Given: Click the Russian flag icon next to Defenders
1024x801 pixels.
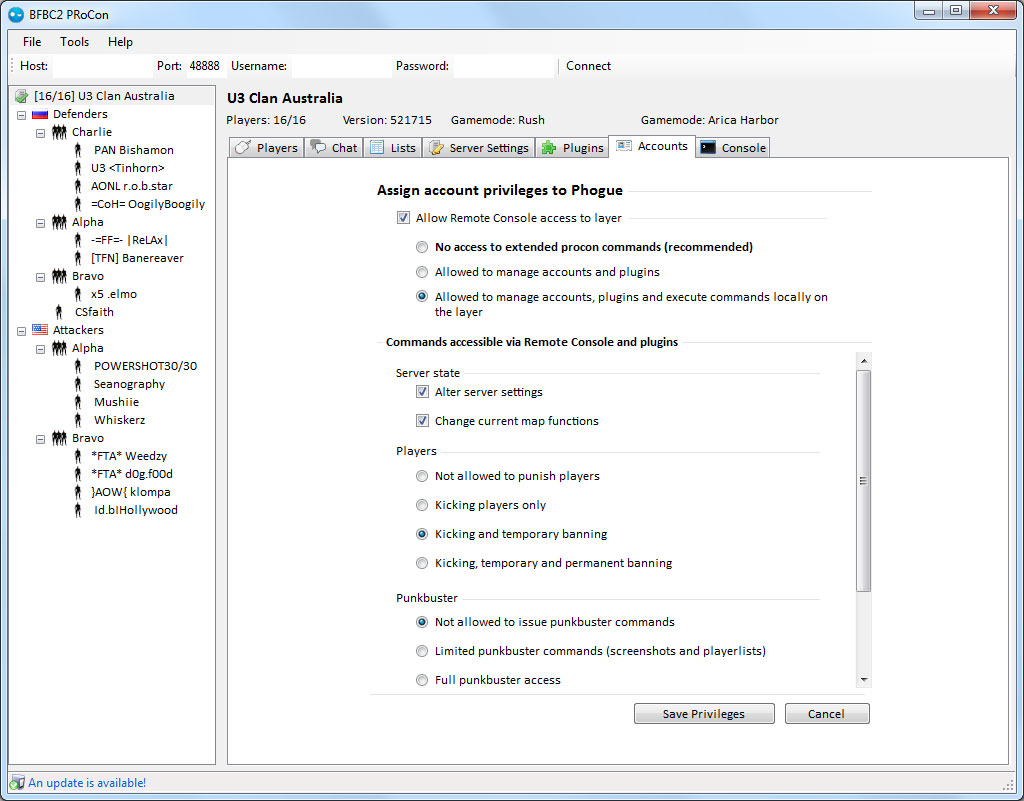Looking at the screenshot, I should pos(40,114).
